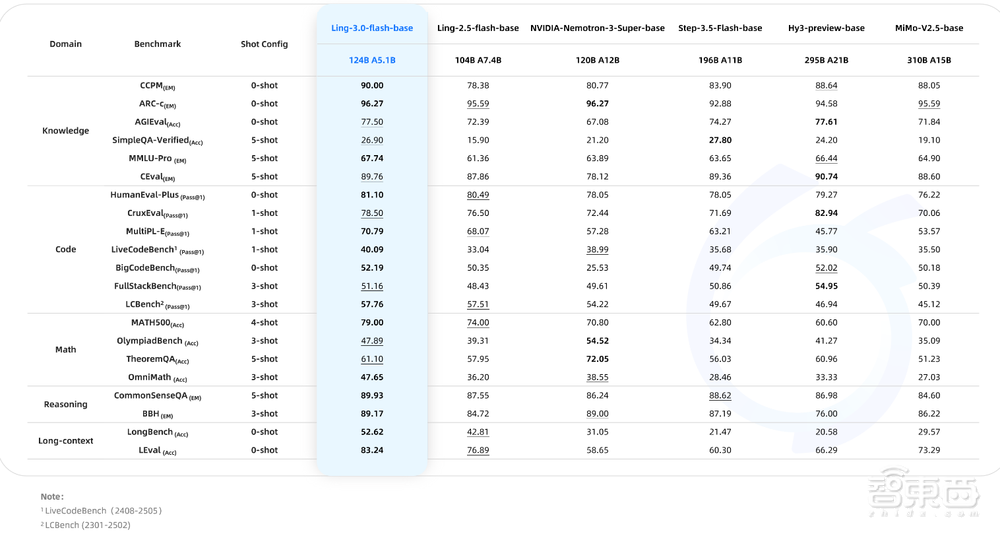Image resolution: width=1000 pixels, height=536 pixels.
Task: Click the Benchmark column header
Action: tap(158, 44)
